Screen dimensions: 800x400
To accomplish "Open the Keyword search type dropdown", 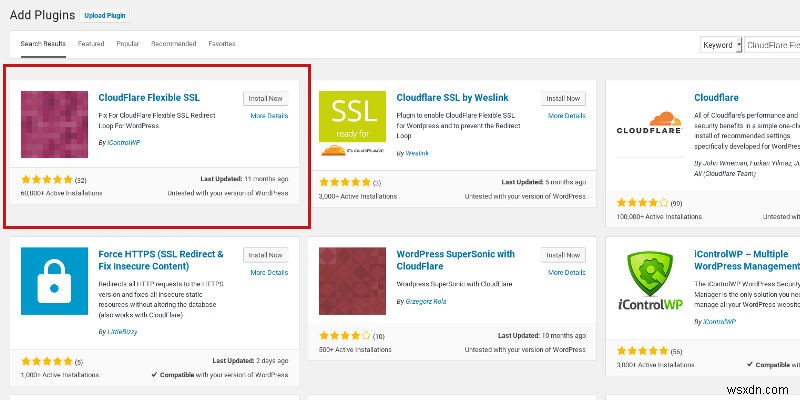I will [722, 45].
